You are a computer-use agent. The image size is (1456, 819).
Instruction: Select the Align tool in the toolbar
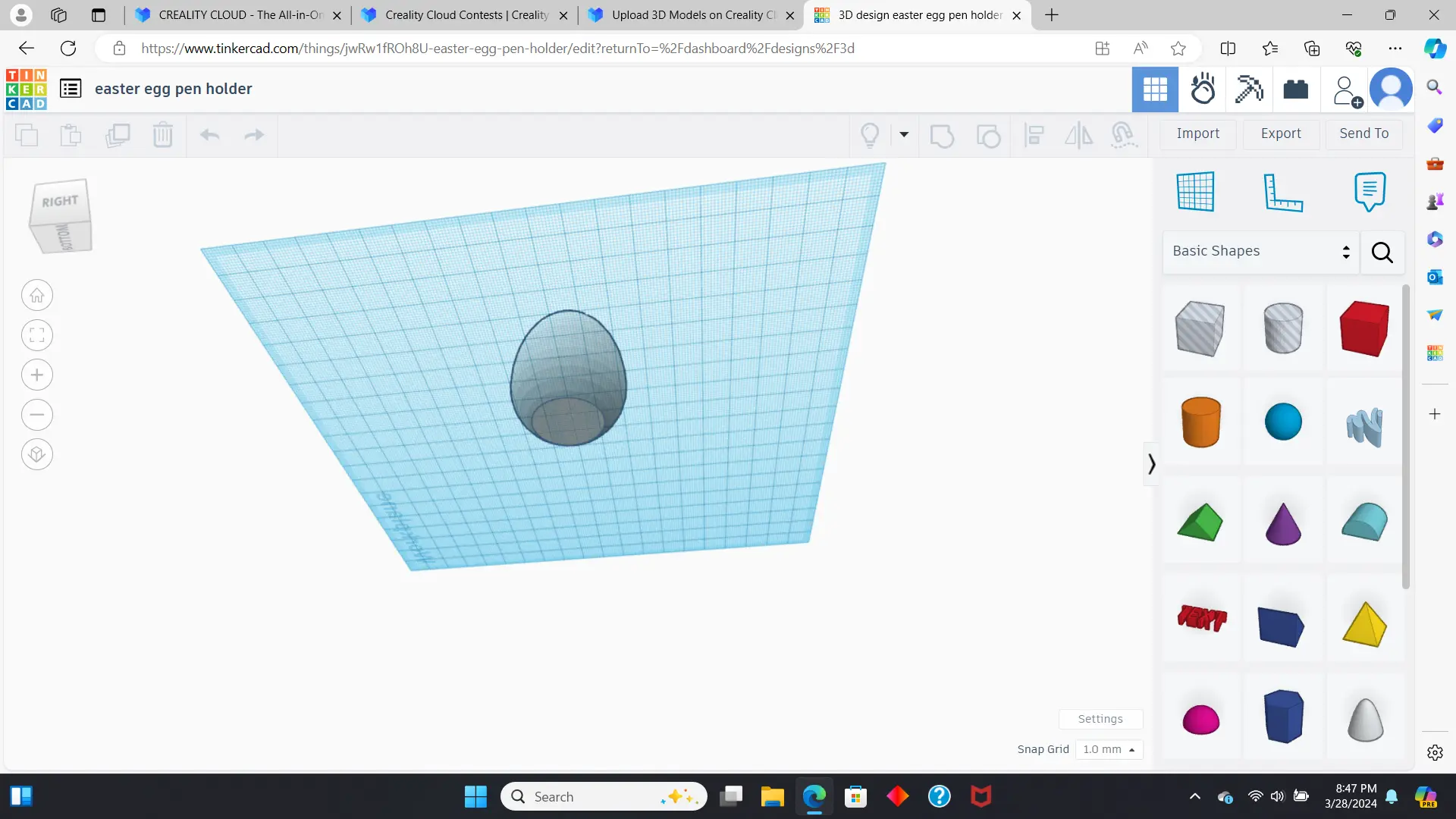coord(1034,136)
